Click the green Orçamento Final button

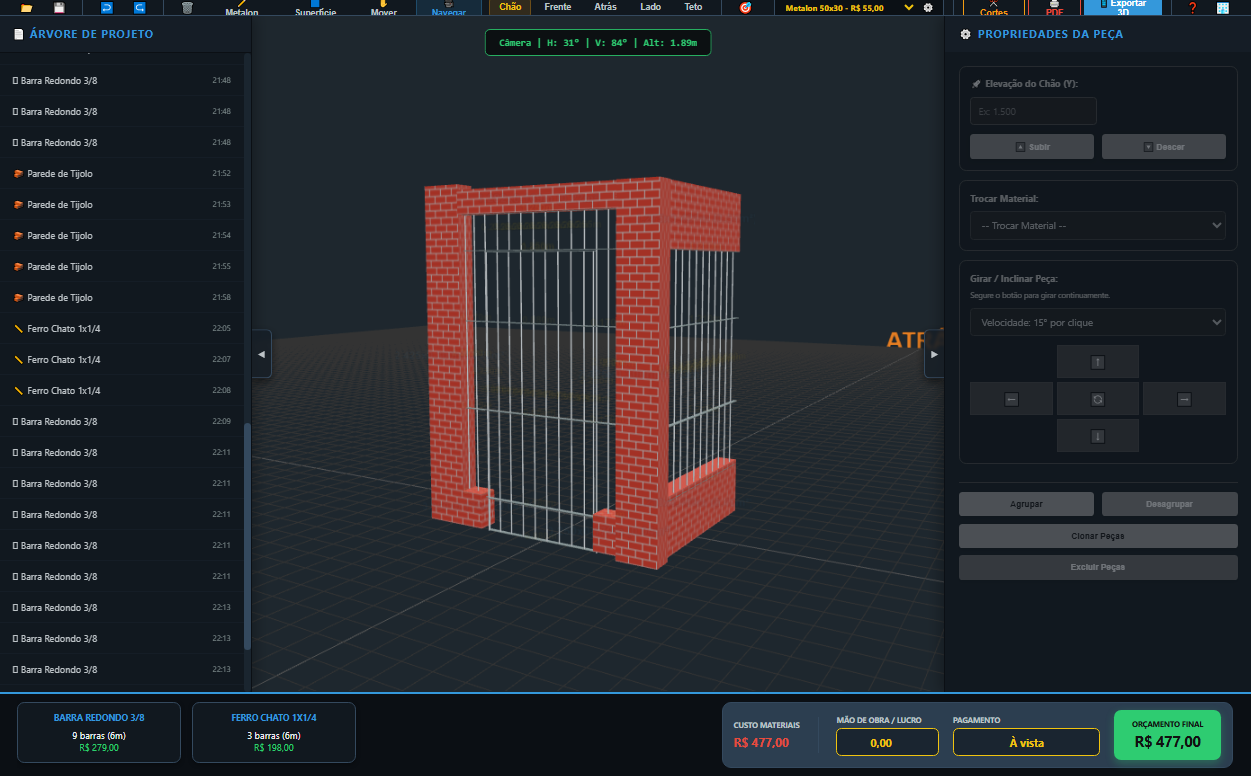1167,735
